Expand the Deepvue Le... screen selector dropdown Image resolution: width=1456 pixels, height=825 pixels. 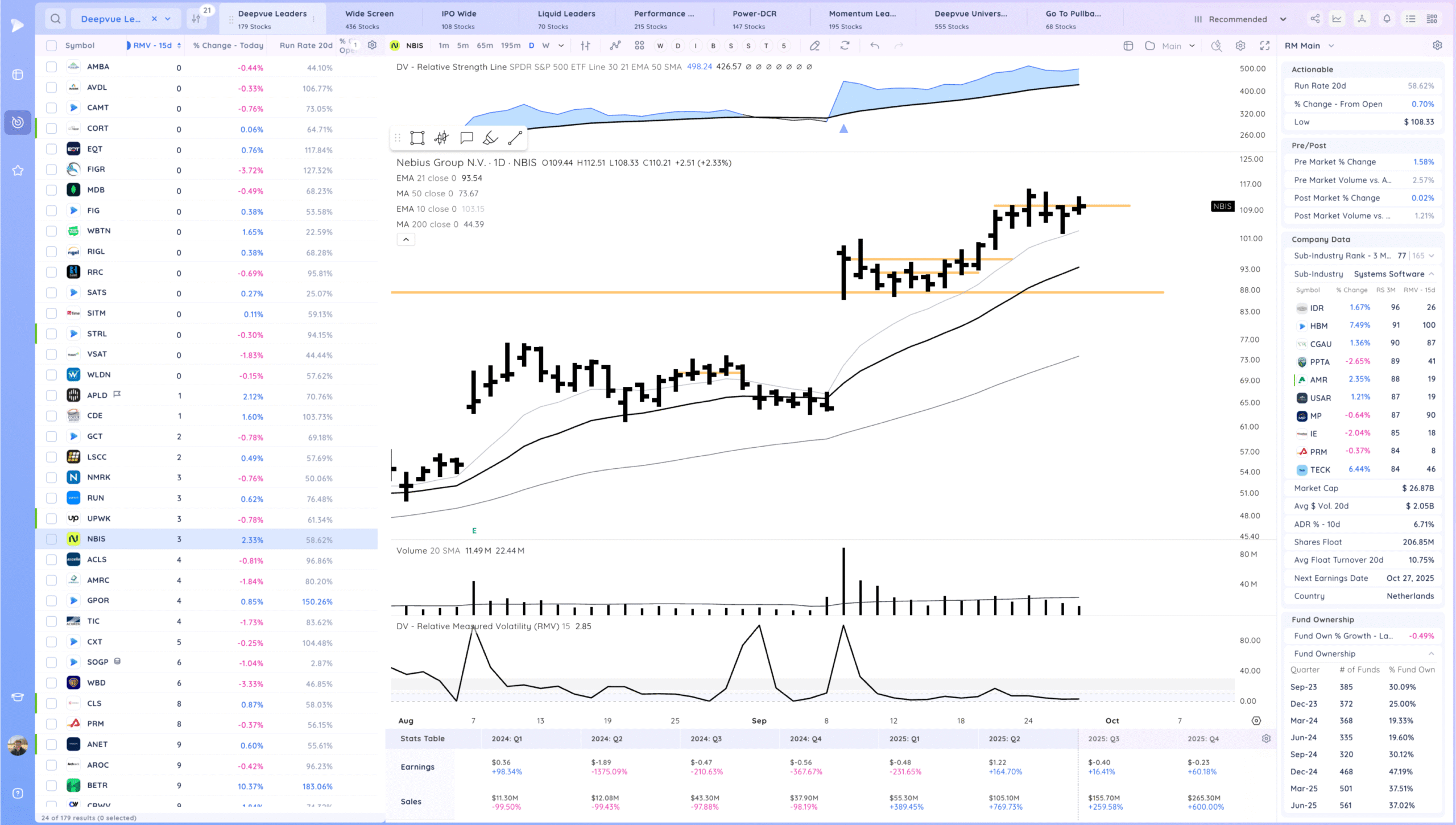pos(168,19)
